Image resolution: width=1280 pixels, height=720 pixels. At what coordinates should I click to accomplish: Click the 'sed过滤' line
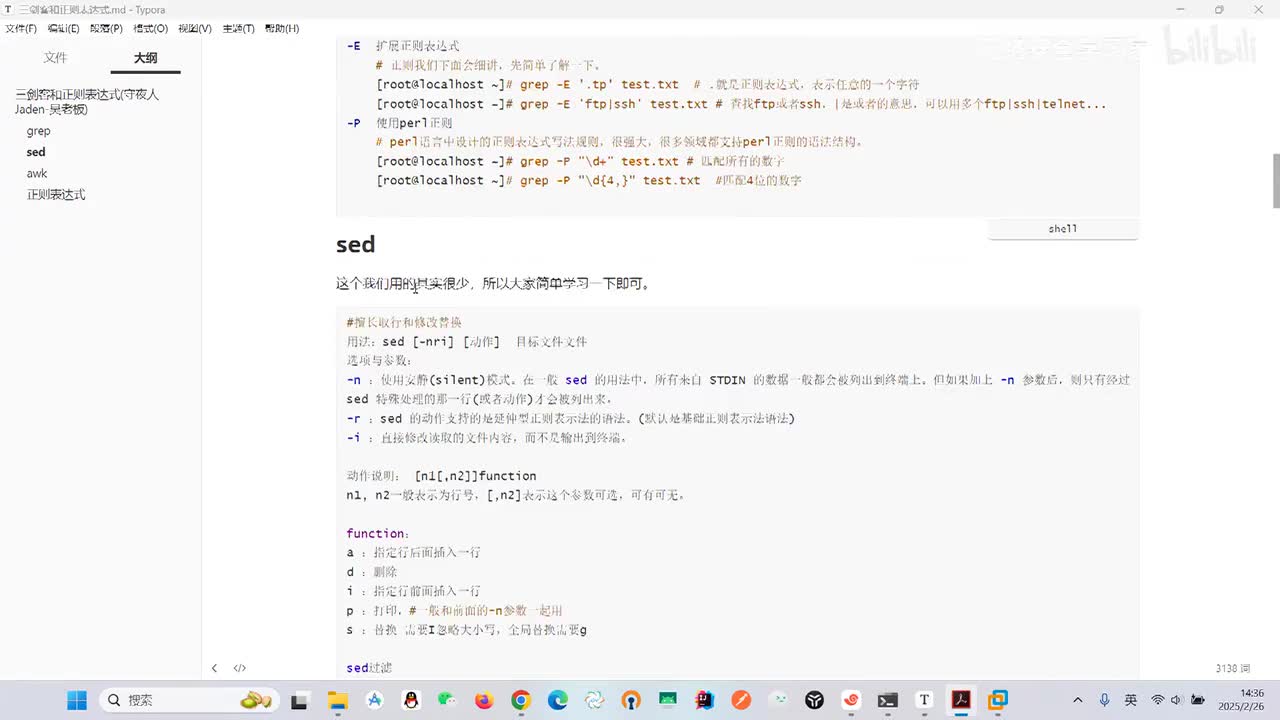point(369,667)
